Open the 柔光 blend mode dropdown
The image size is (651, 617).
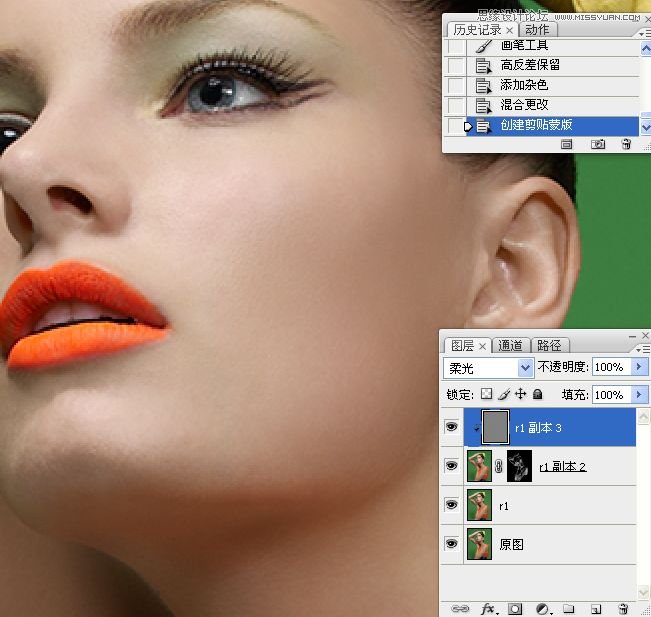pos(526,368)
